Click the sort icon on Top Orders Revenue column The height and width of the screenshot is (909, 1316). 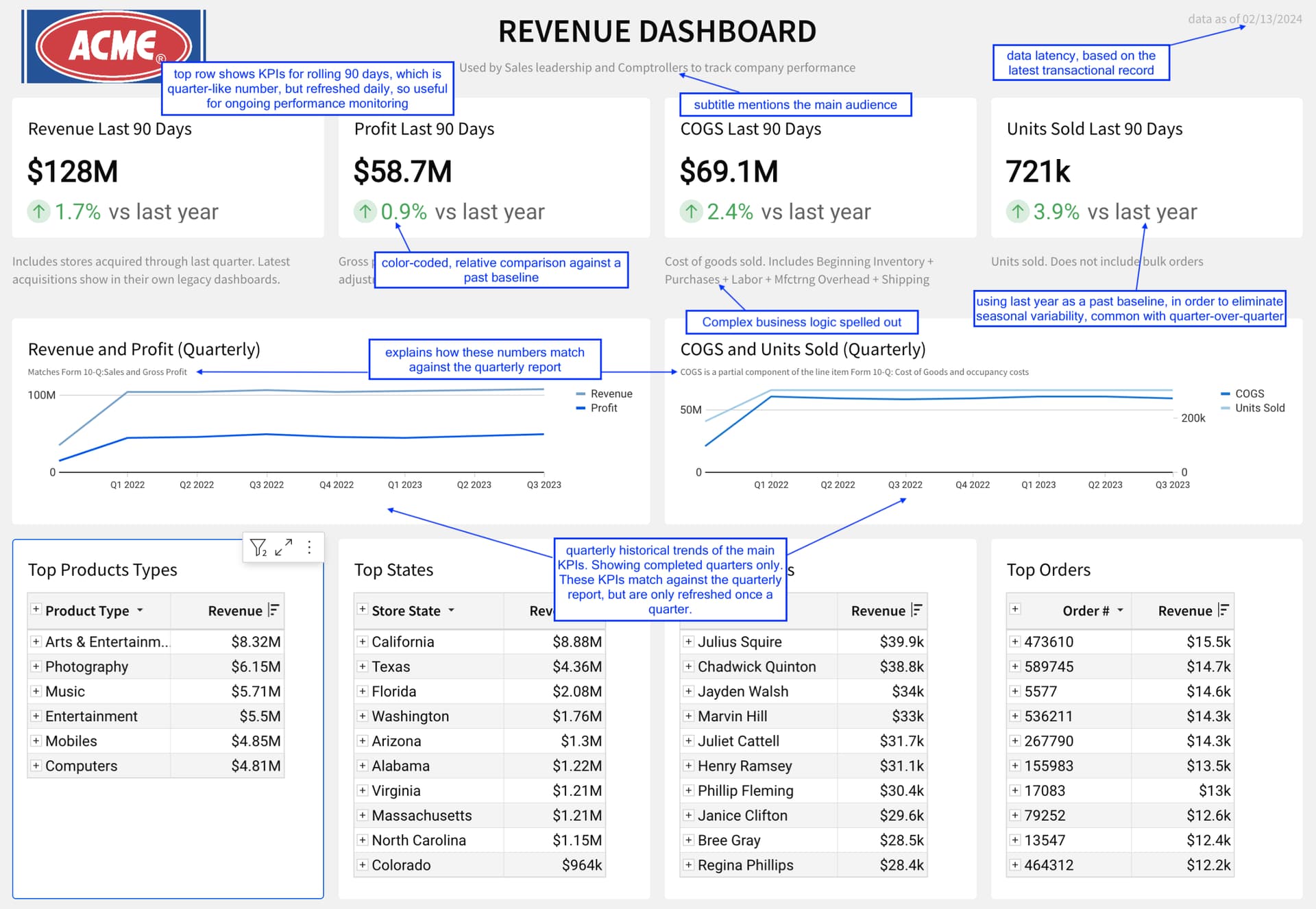[1223, 610]
